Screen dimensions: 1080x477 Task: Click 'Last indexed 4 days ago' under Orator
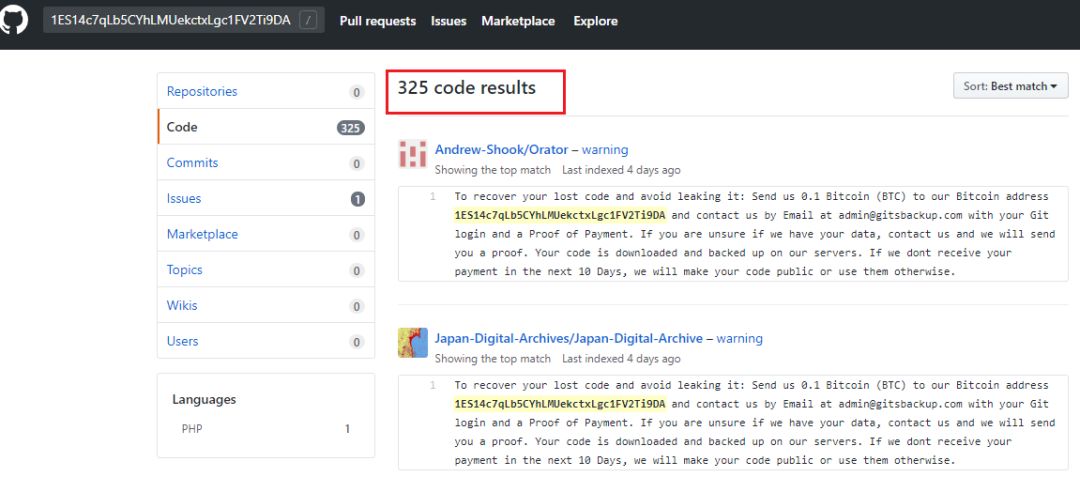621,169
